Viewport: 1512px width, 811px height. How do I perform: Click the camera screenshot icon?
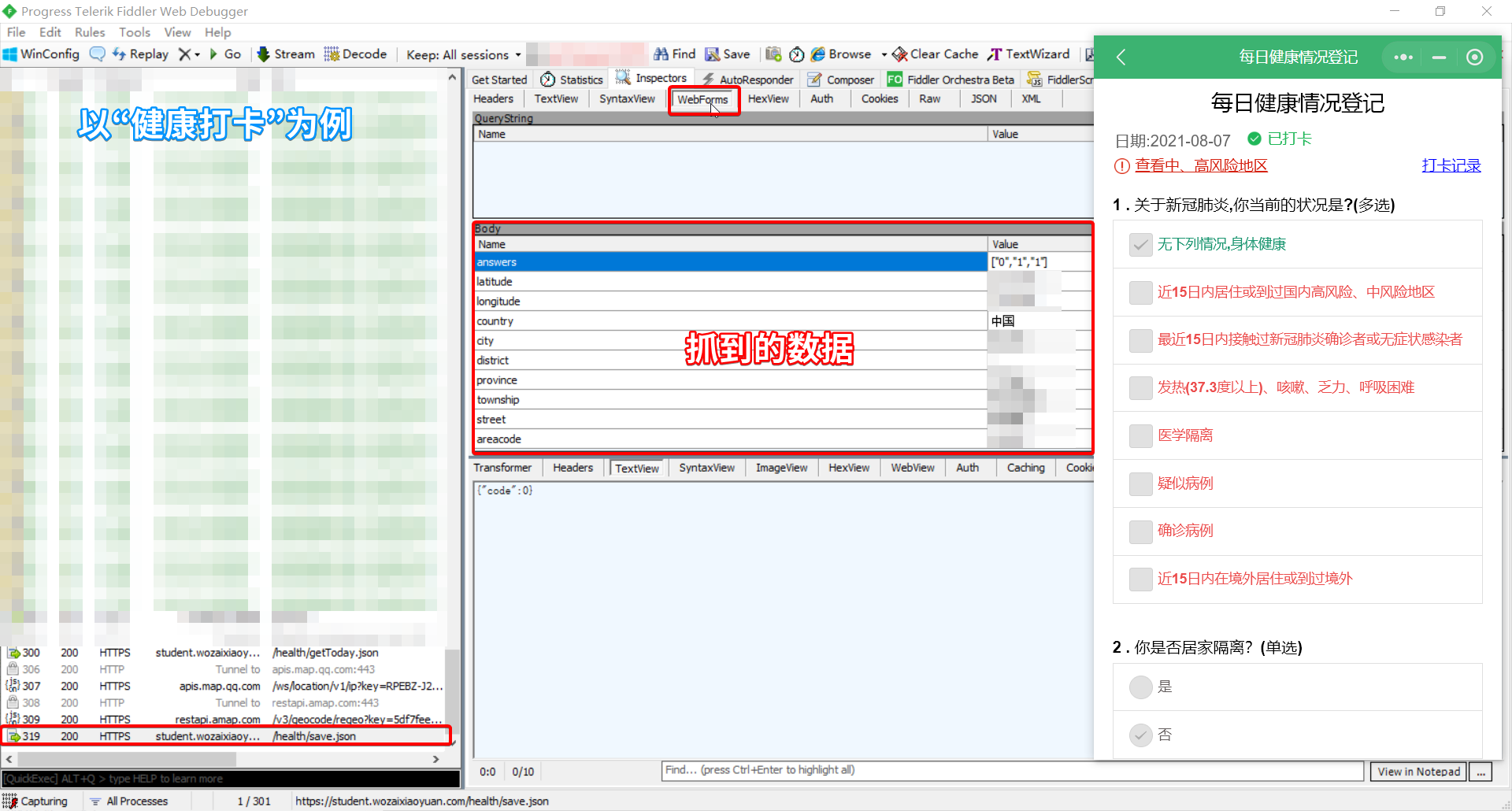(773, 54)
